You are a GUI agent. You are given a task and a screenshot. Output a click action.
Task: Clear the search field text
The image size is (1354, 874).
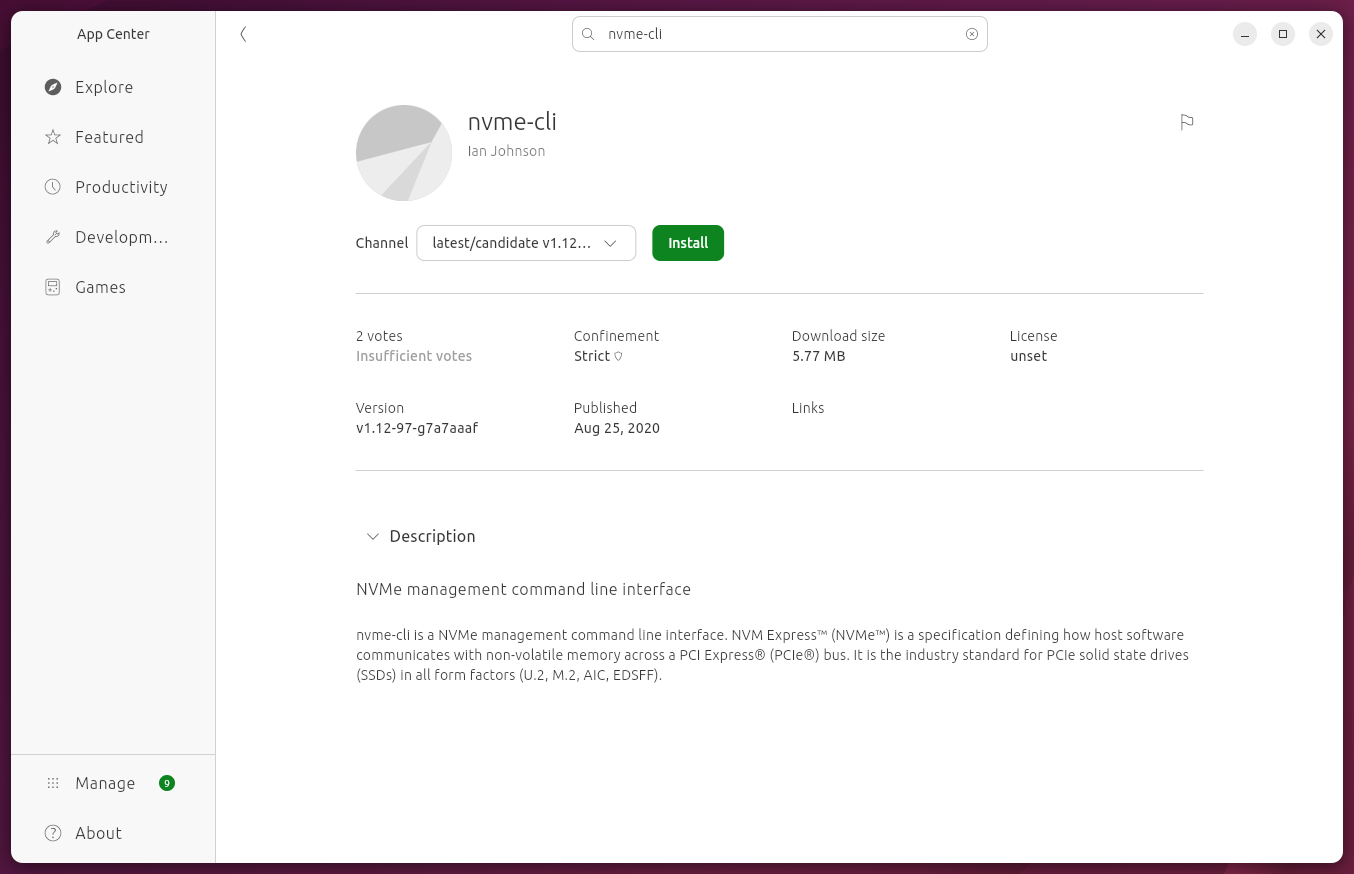[x=971, y=34]
